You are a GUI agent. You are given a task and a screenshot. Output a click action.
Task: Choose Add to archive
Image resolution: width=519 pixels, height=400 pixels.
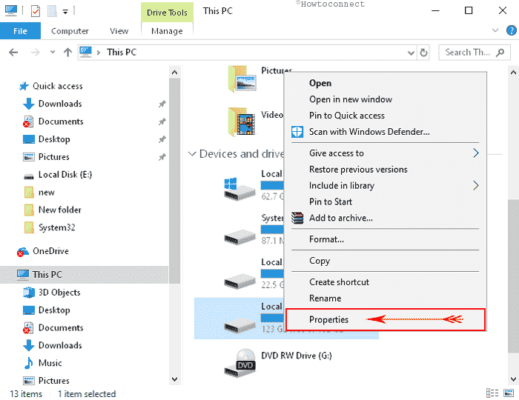point(341,218)
